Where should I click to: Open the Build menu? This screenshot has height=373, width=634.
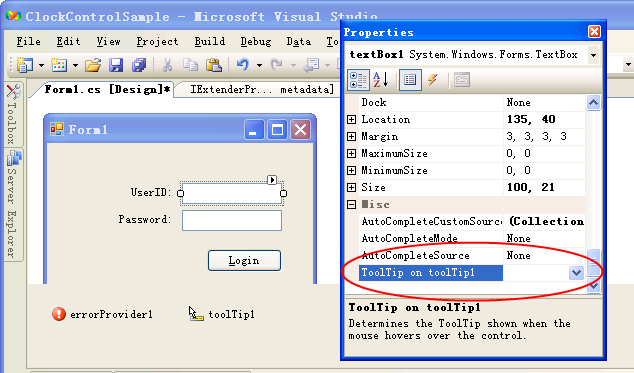pyautogui.click(x=209, y=42)
